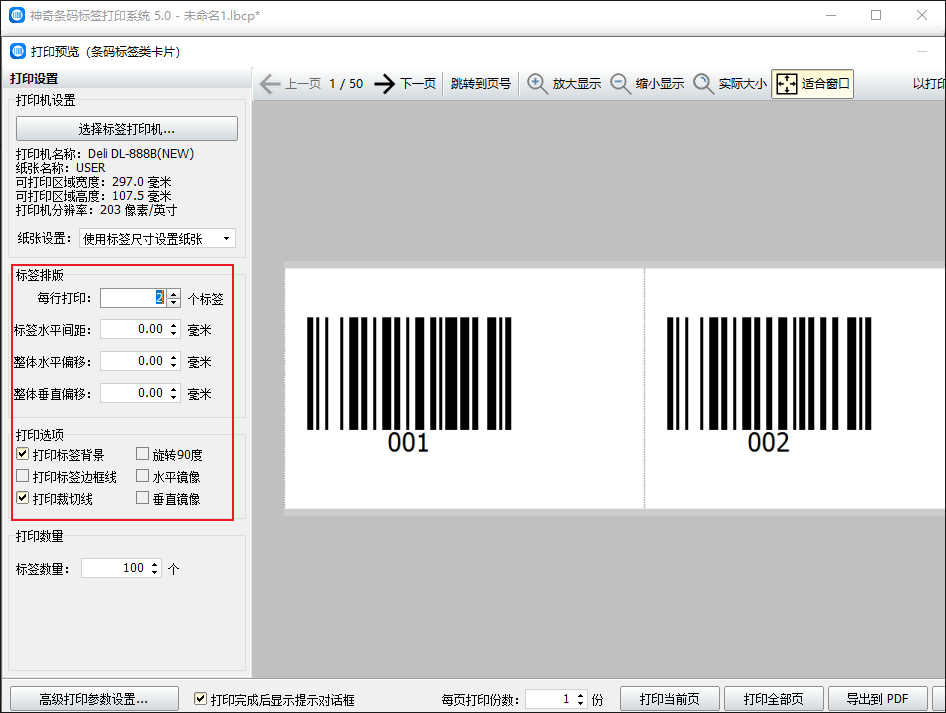The width and height of the screenshot is (946, 713).
Task: Enable 垂直镜像 checkbox
Action: point(142,498)
